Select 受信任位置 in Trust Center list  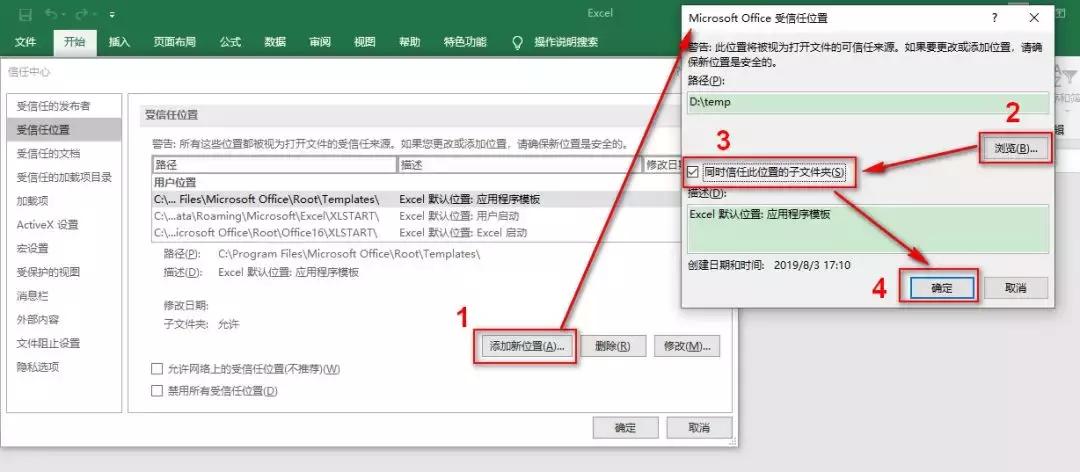(64, 130)
